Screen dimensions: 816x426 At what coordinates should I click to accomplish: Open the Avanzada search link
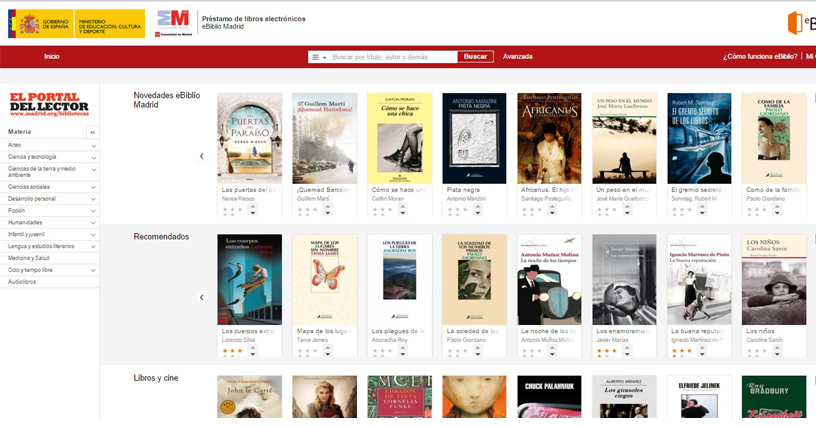tap(517, 57)
